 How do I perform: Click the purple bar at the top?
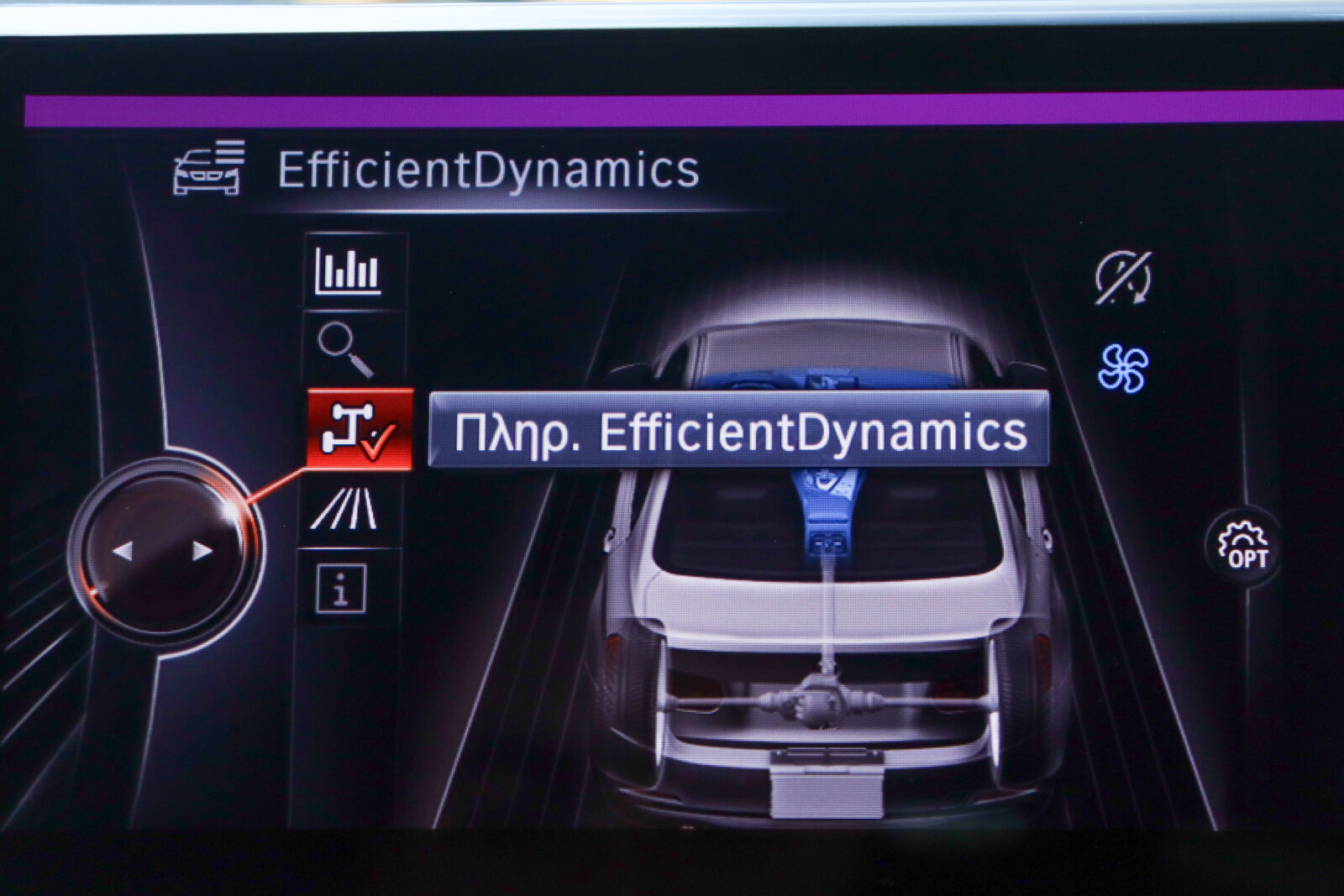[672, 111]
